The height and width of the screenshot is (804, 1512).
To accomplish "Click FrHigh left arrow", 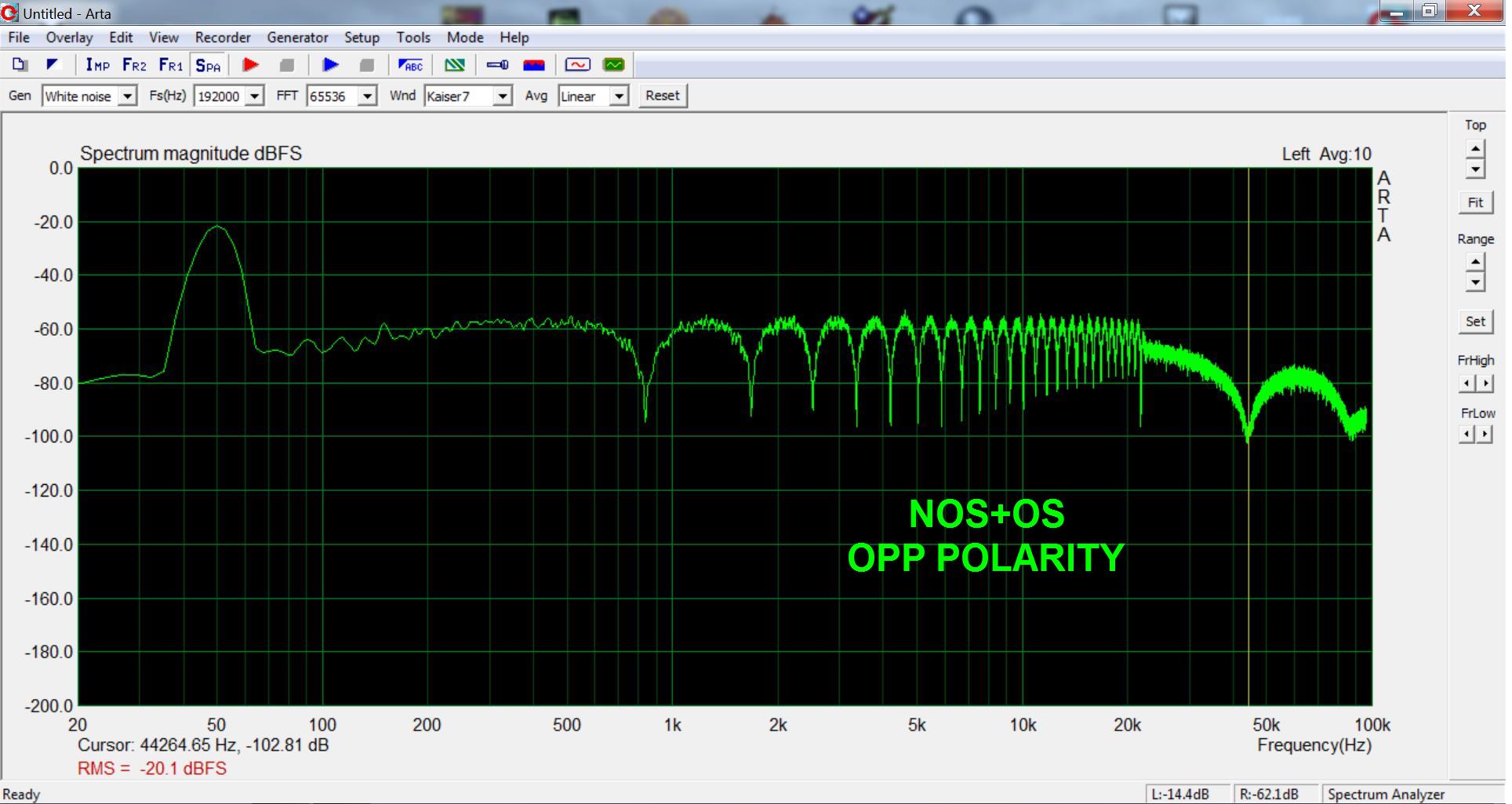I will 1467,384.
